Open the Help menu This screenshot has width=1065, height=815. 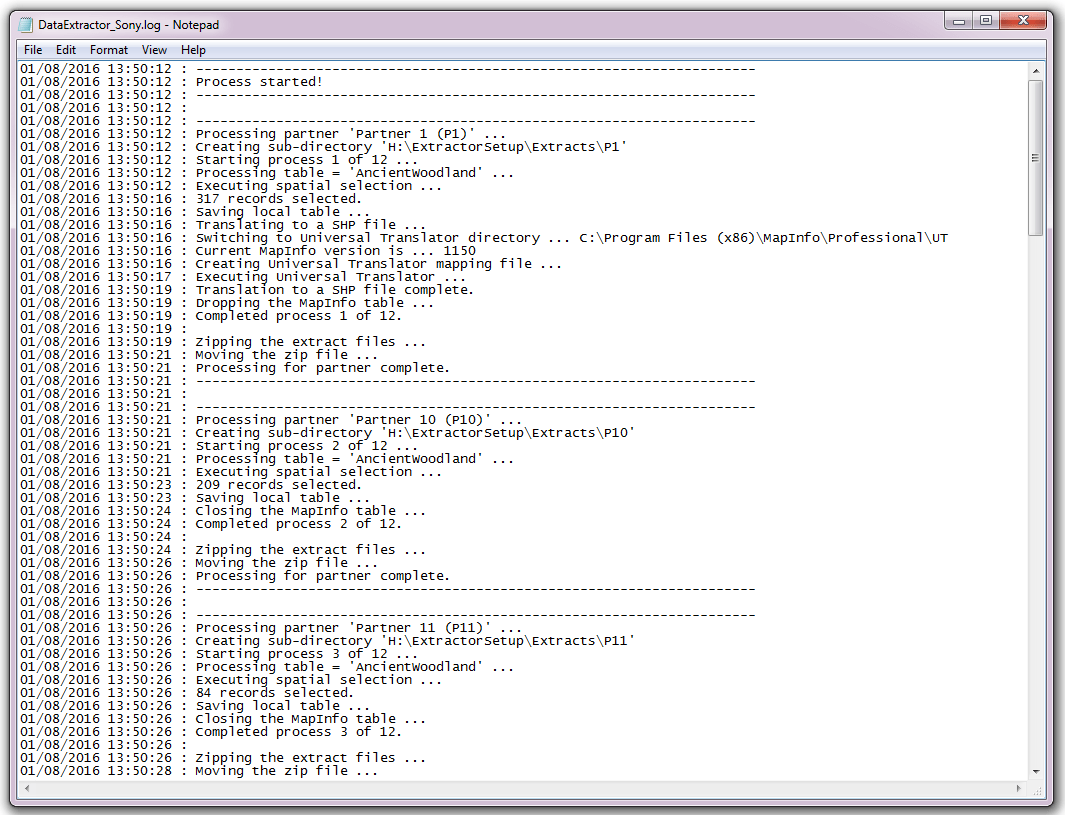[x=193, y=49]
